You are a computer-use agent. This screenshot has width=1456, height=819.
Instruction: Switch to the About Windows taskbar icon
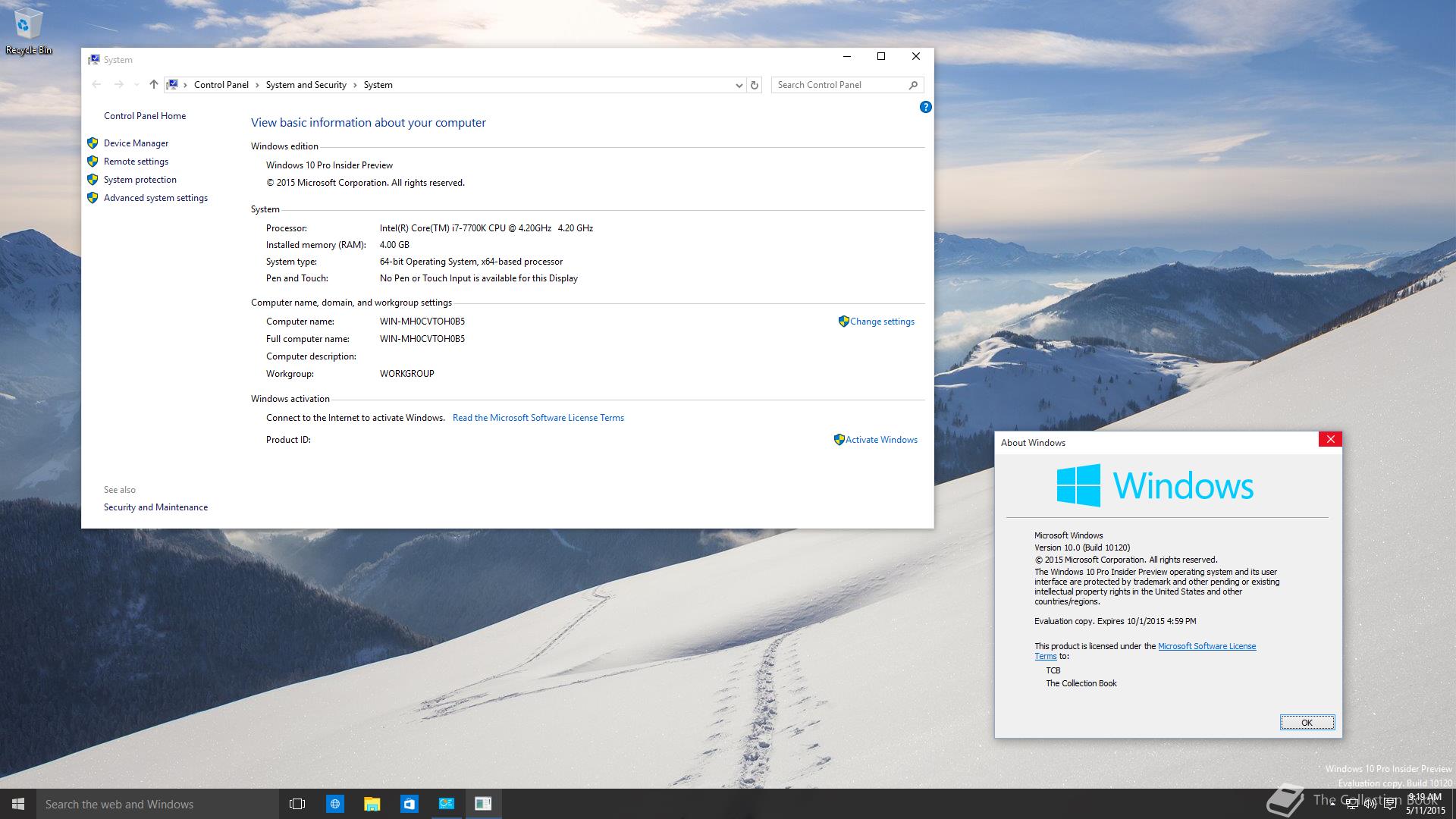click(x=483, y=804)
